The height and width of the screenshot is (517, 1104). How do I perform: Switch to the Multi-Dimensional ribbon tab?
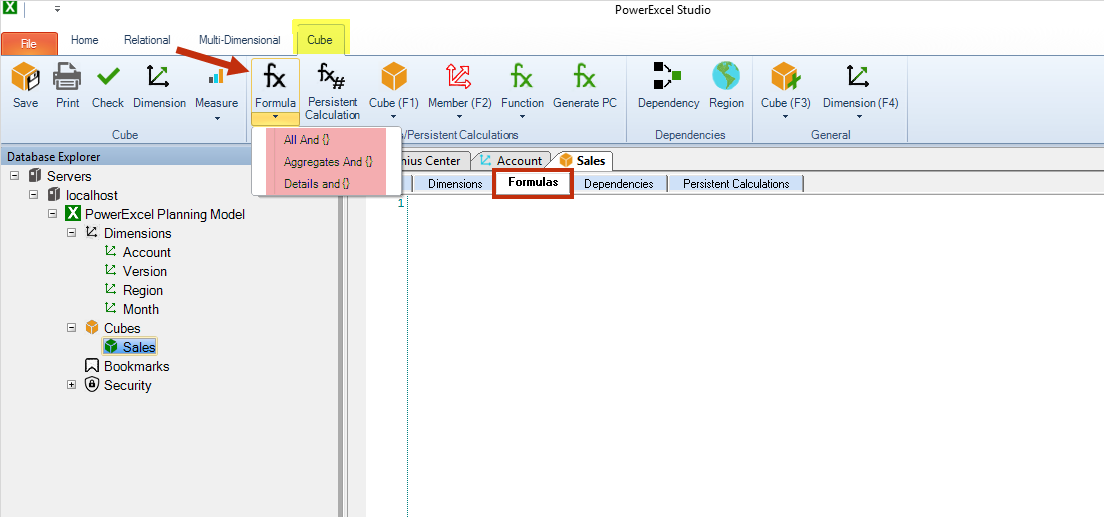(x=239, y=40)
